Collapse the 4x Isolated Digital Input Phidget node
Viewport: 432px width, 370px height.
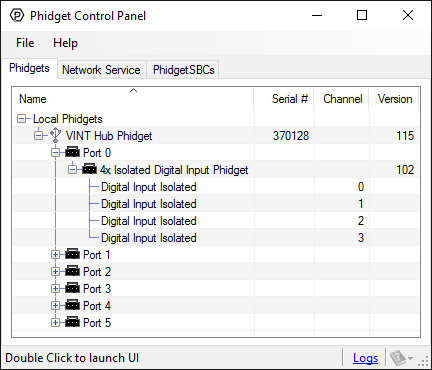[x=72, y=170]
